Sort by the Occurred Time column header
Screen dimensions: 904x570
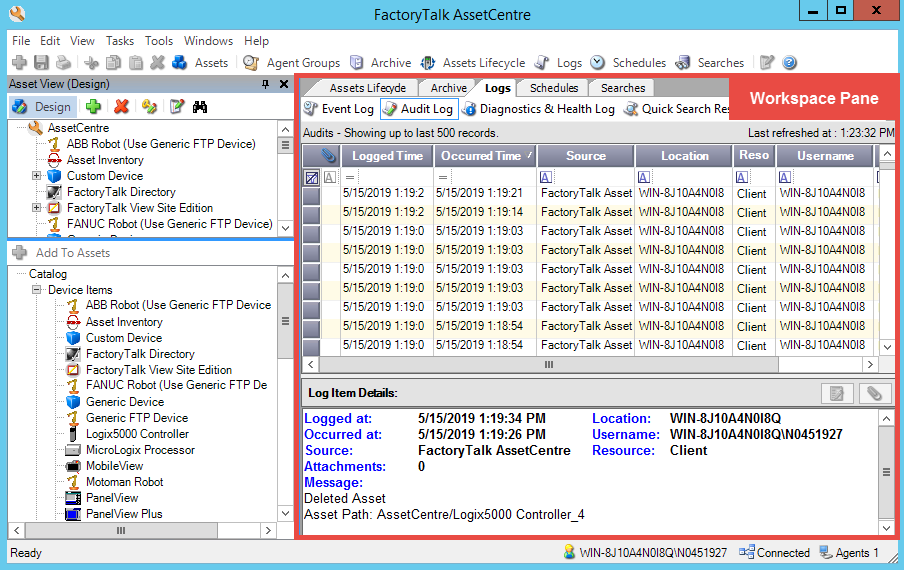485,156
